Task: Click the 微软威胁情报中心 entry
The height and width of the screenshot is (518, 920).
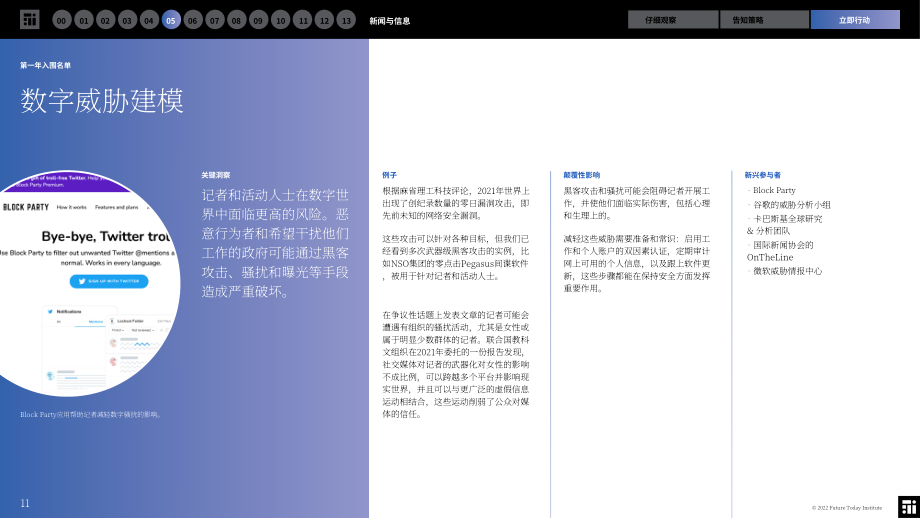Action: [x=785, y=270]
